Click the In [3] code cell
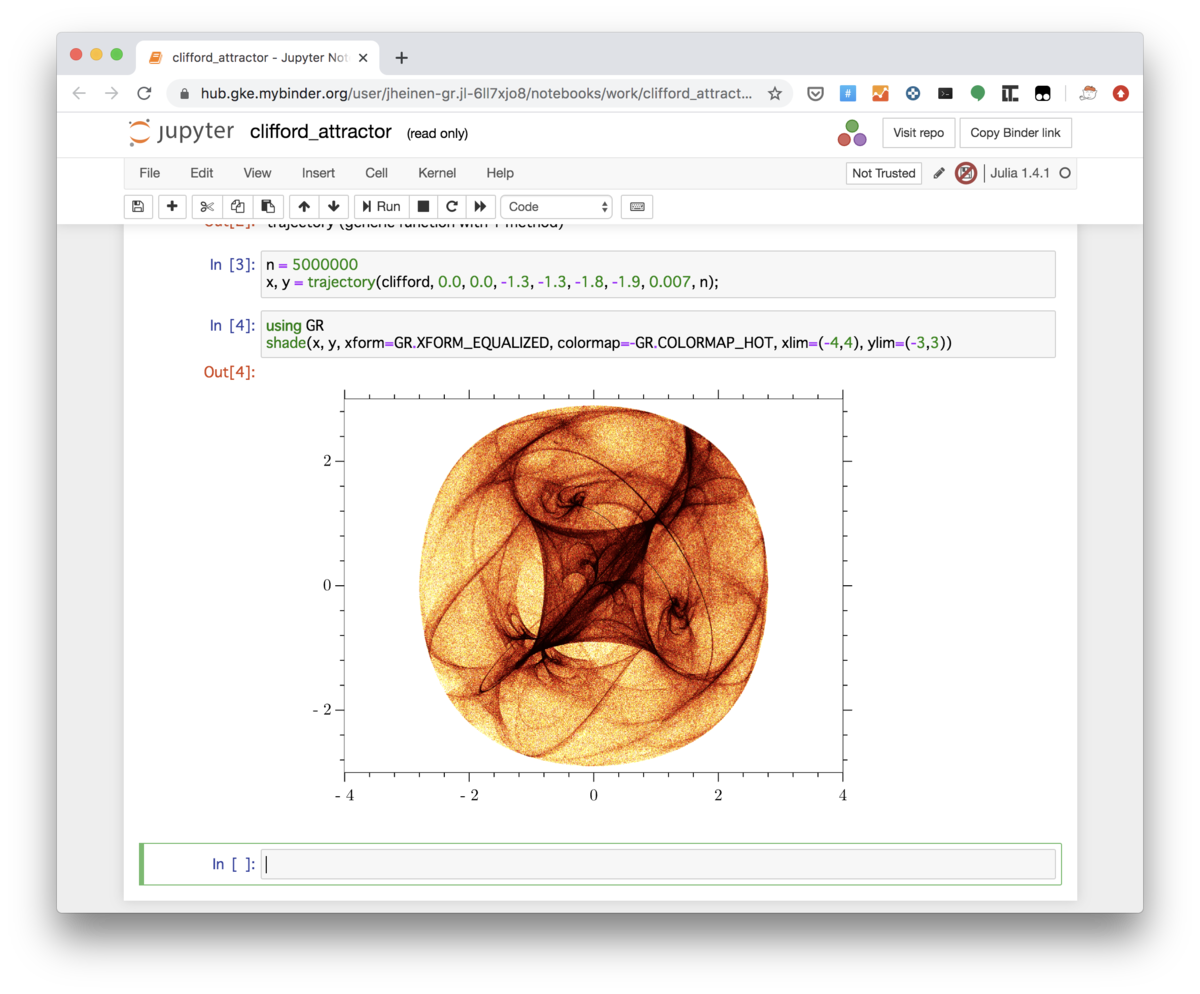The width and height of the screenshot is (1200, 994). [x=658, y=274]
